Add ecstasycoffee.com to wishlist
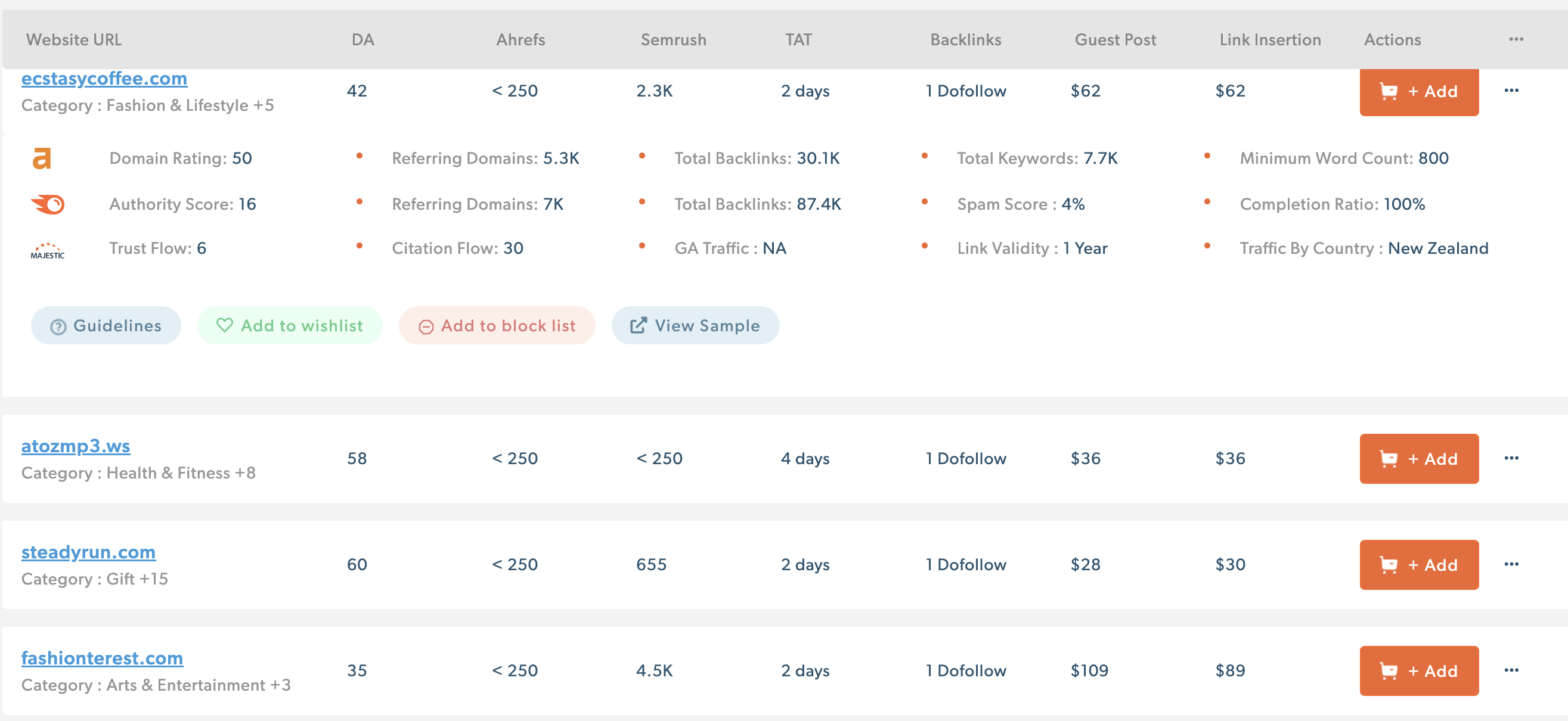Screen dimensions: 1568x721 (290, 325)
